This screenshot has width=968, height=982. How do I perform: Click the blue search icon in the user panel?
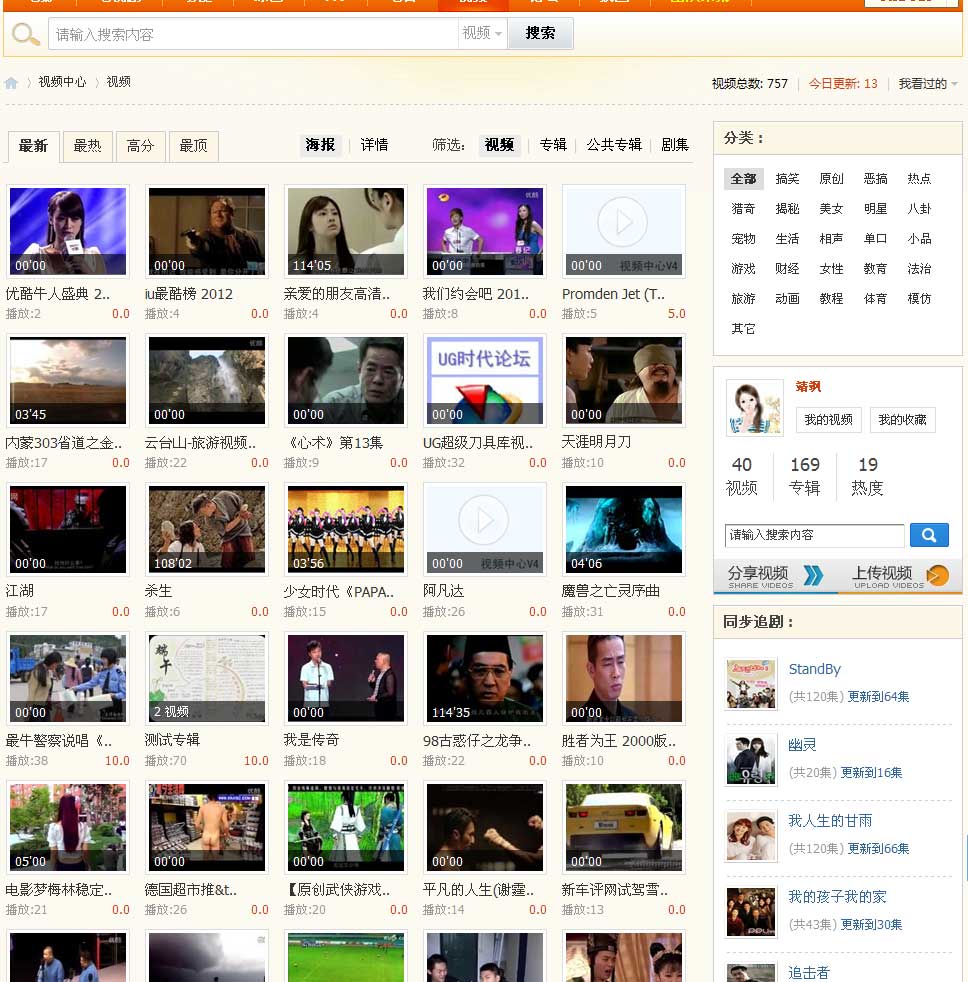pyautogui.click(x=929, y=535)
